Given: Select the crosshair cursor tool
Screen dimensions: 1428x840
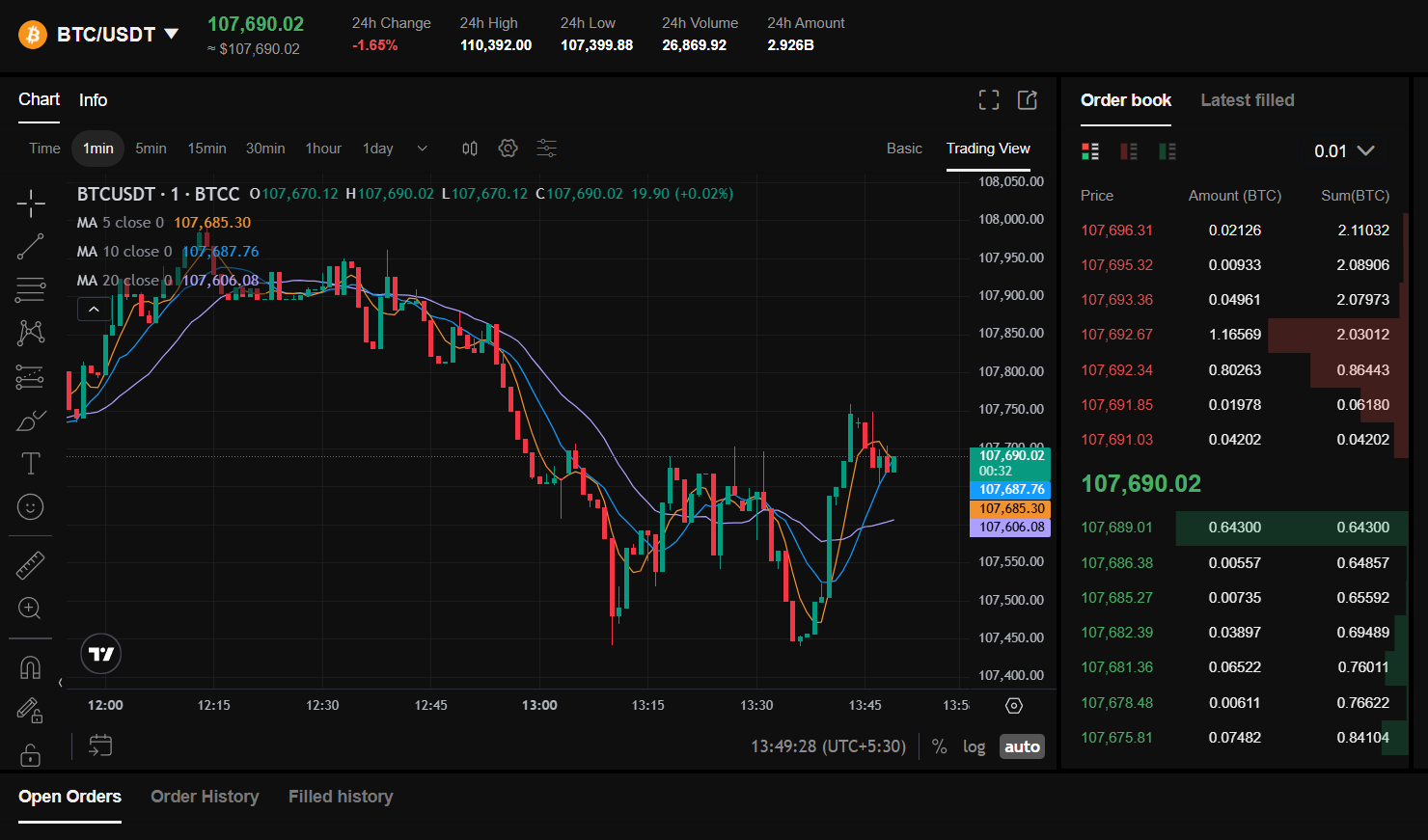Looking at the screenshot, I should (30, 203).
